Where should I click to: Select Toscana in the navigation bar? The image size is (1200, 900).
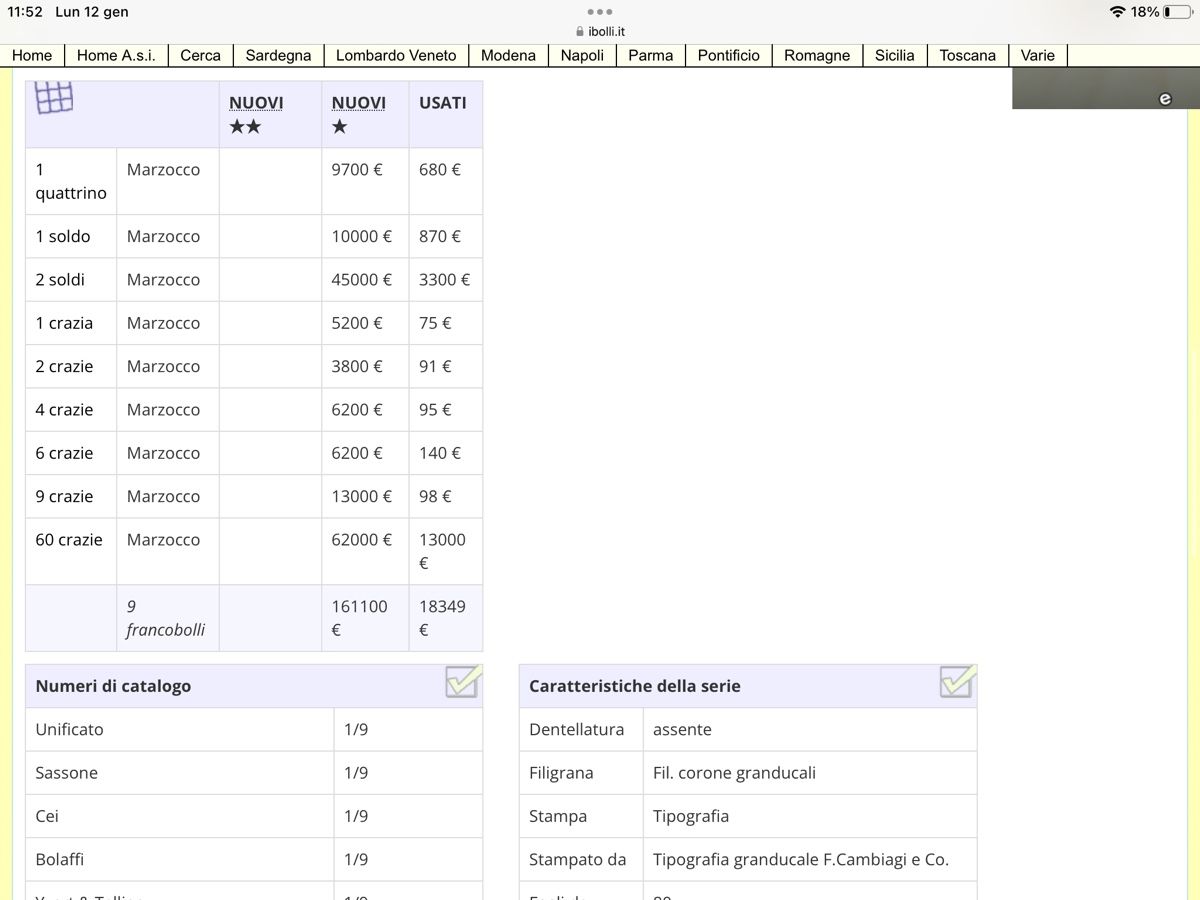click(x=967, y=56)
